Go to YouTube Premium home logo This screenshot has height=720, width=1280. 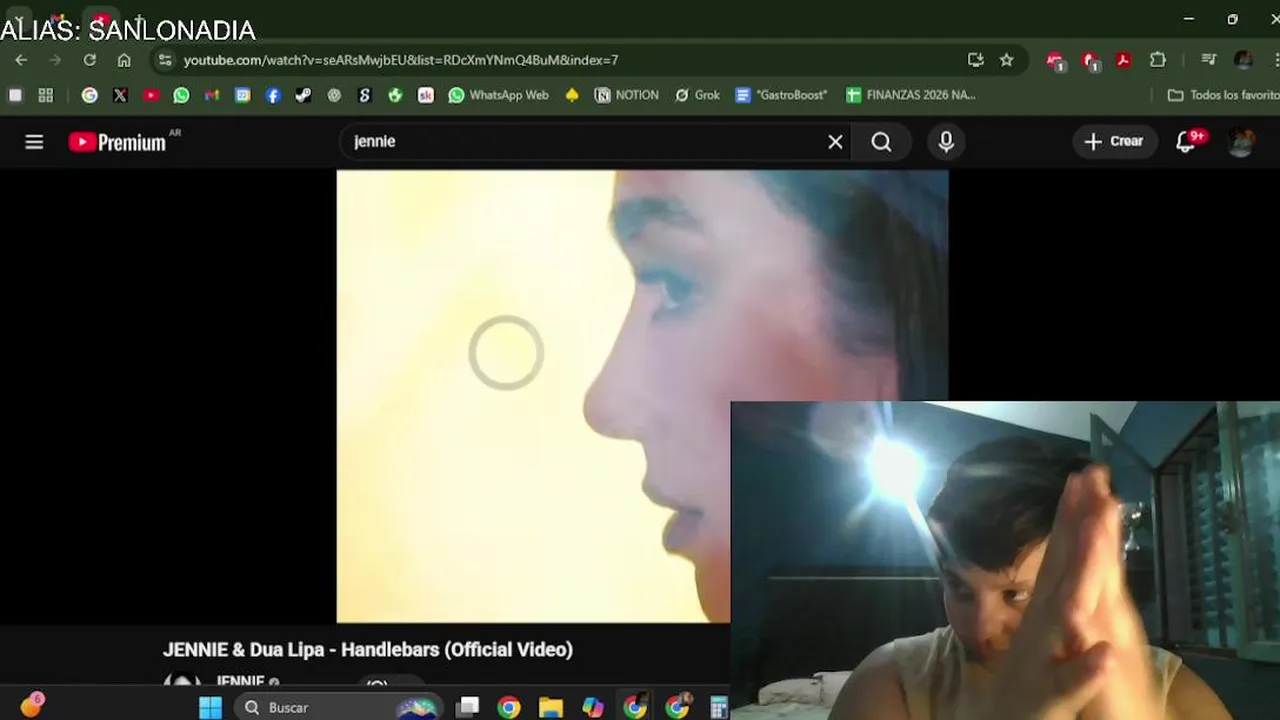(118, 142)
